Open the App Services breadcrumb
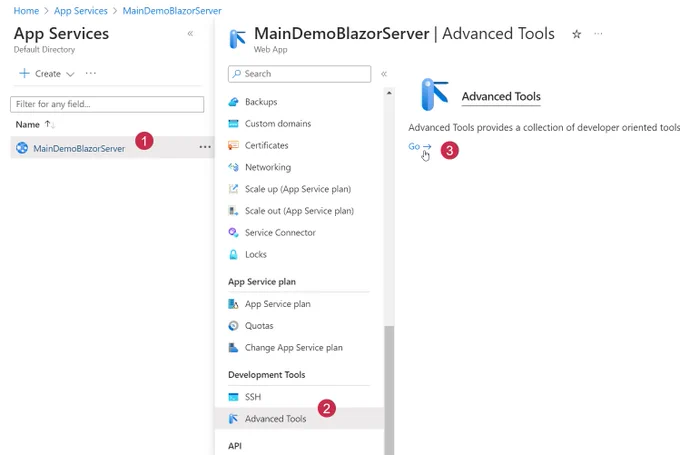This screenshot has width=680, height=455. (81, 11)
